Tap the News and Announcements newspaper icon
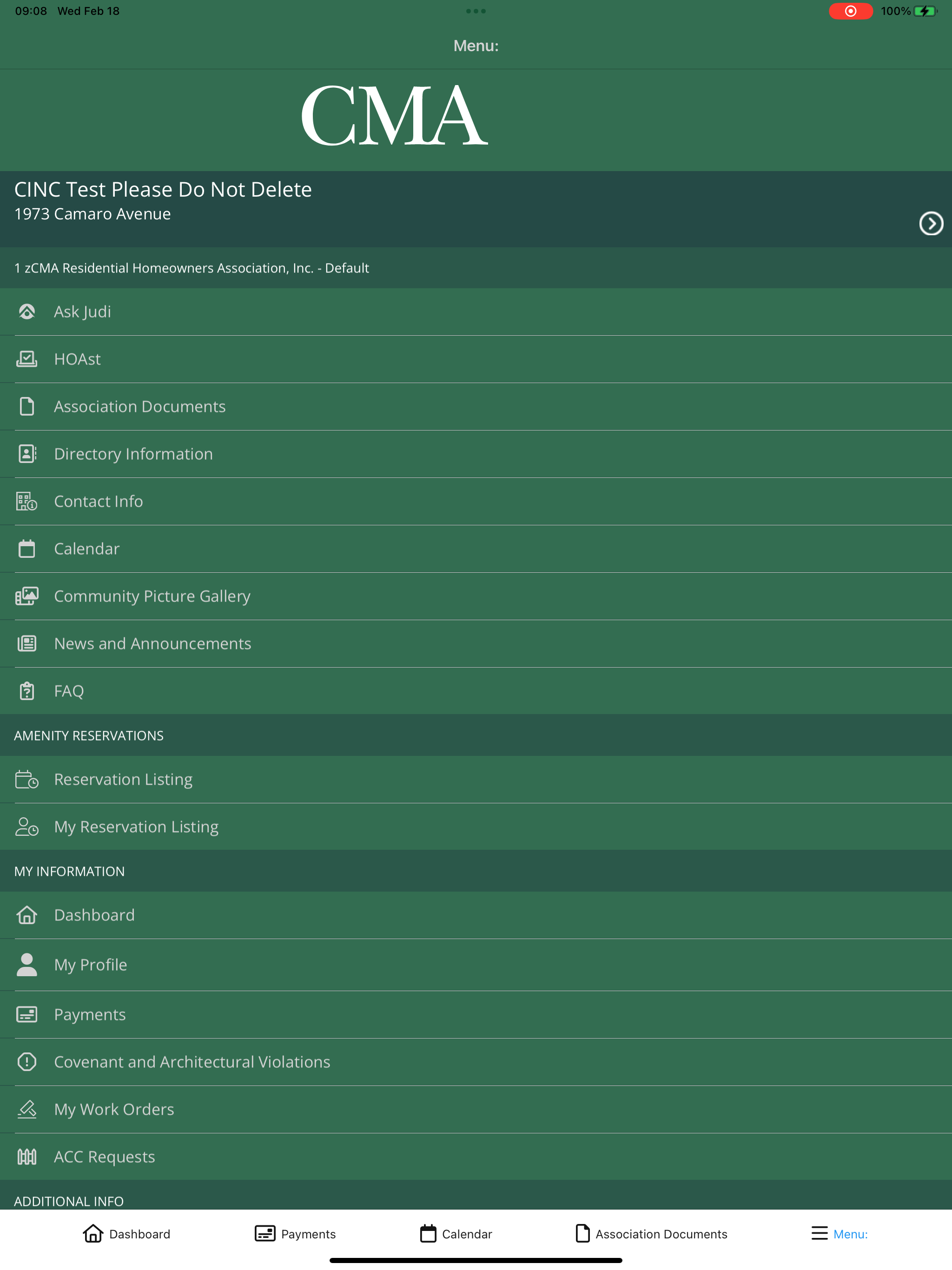The width and height of the screenshot is (952, 1270). (27, 643)
